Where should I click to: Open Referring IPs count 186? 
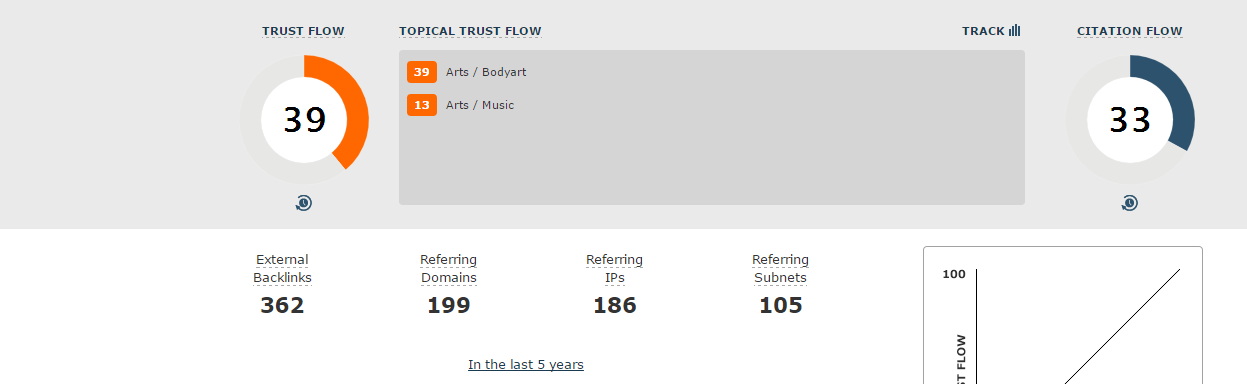point(615,306)
